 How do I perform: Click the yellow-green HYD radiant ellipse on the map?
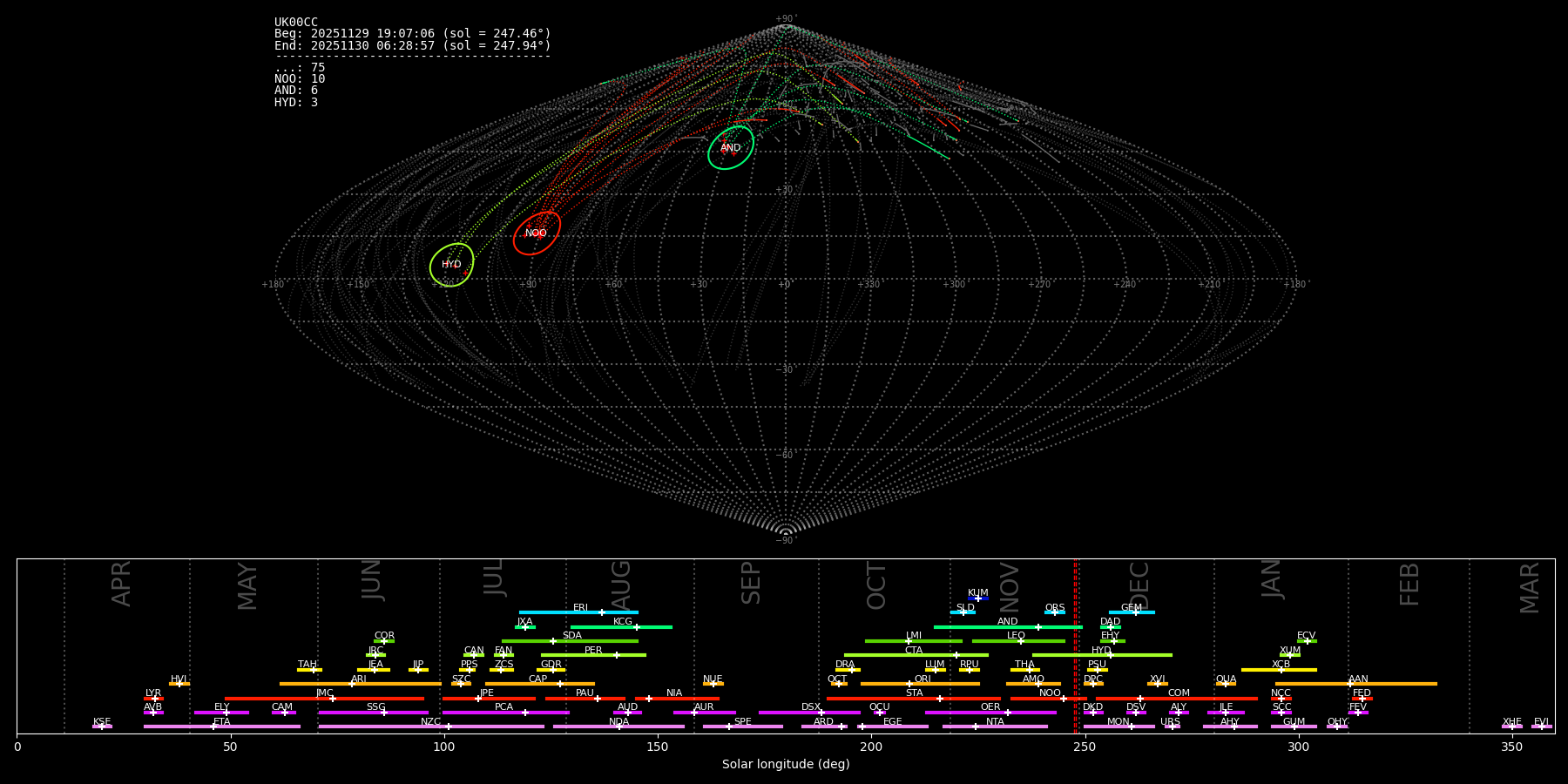point(451,264)
